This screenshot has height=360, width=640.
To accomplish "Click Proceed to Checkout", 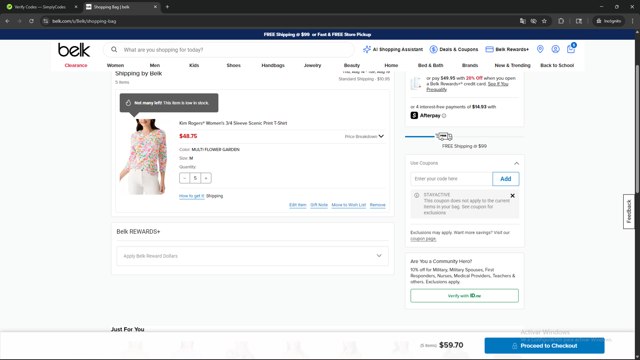I will (x=544, y=346).
